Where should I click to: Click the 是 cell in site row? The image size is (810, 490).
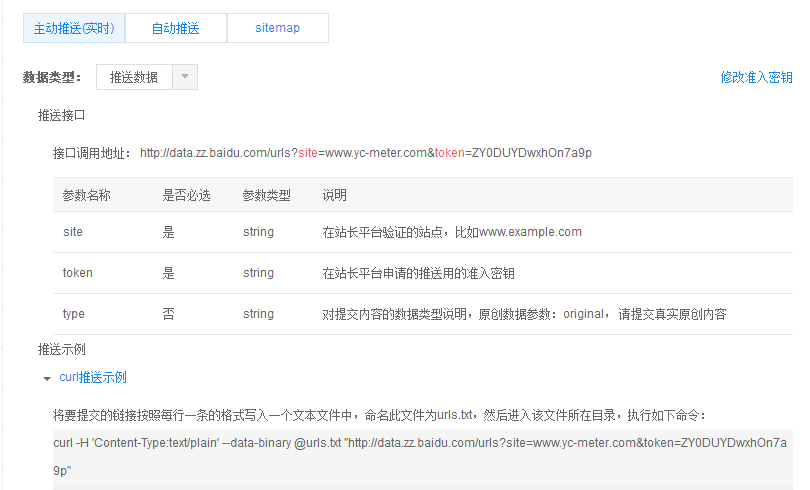[x=168, y=232]
